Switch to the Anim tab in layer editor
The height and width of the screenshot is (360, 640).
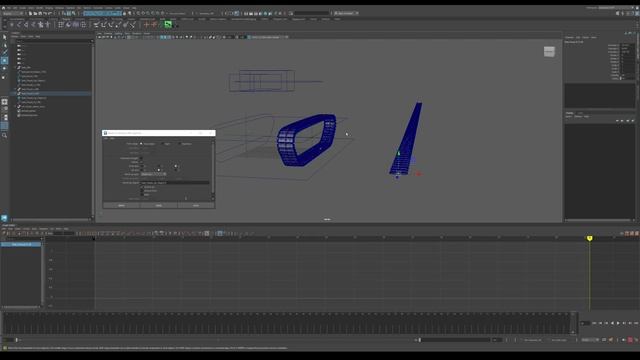(x=580, y=113)
